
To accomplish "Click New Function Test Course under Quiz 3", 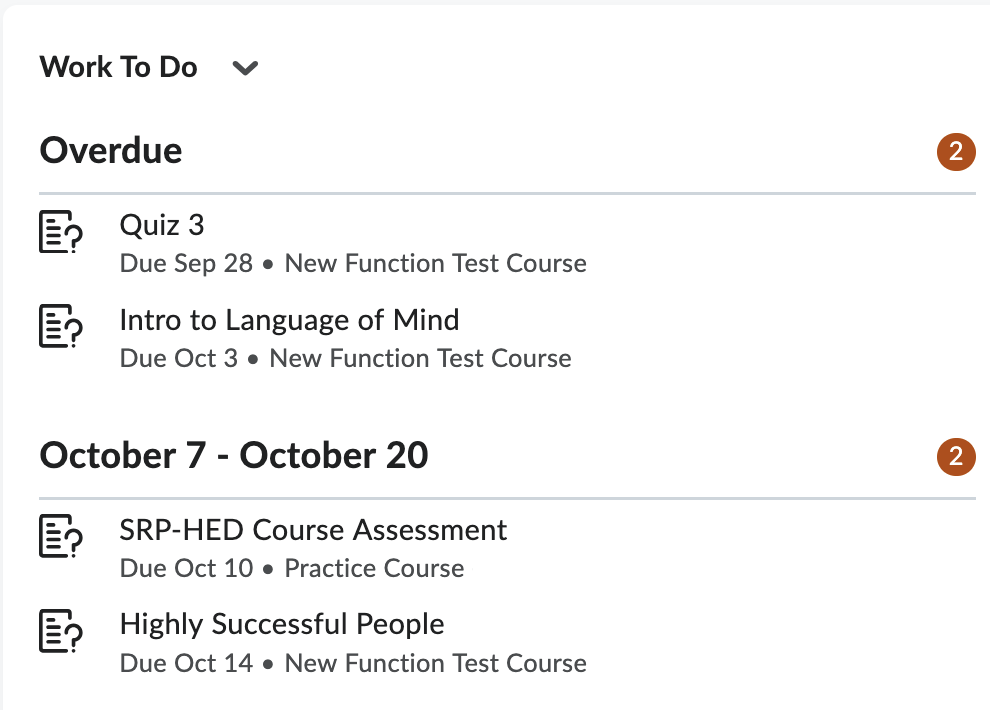I will (435, 264).
